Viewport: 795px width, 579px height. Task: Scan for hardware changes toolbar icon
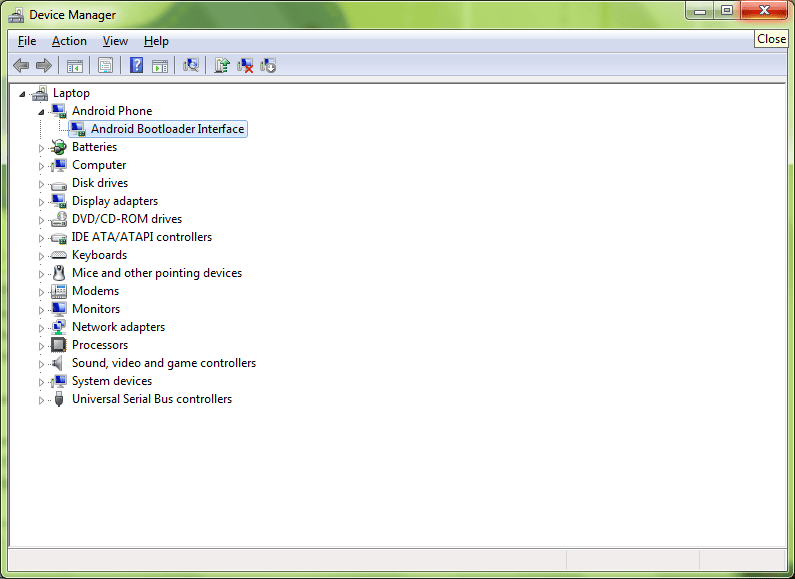pos(191,65)
